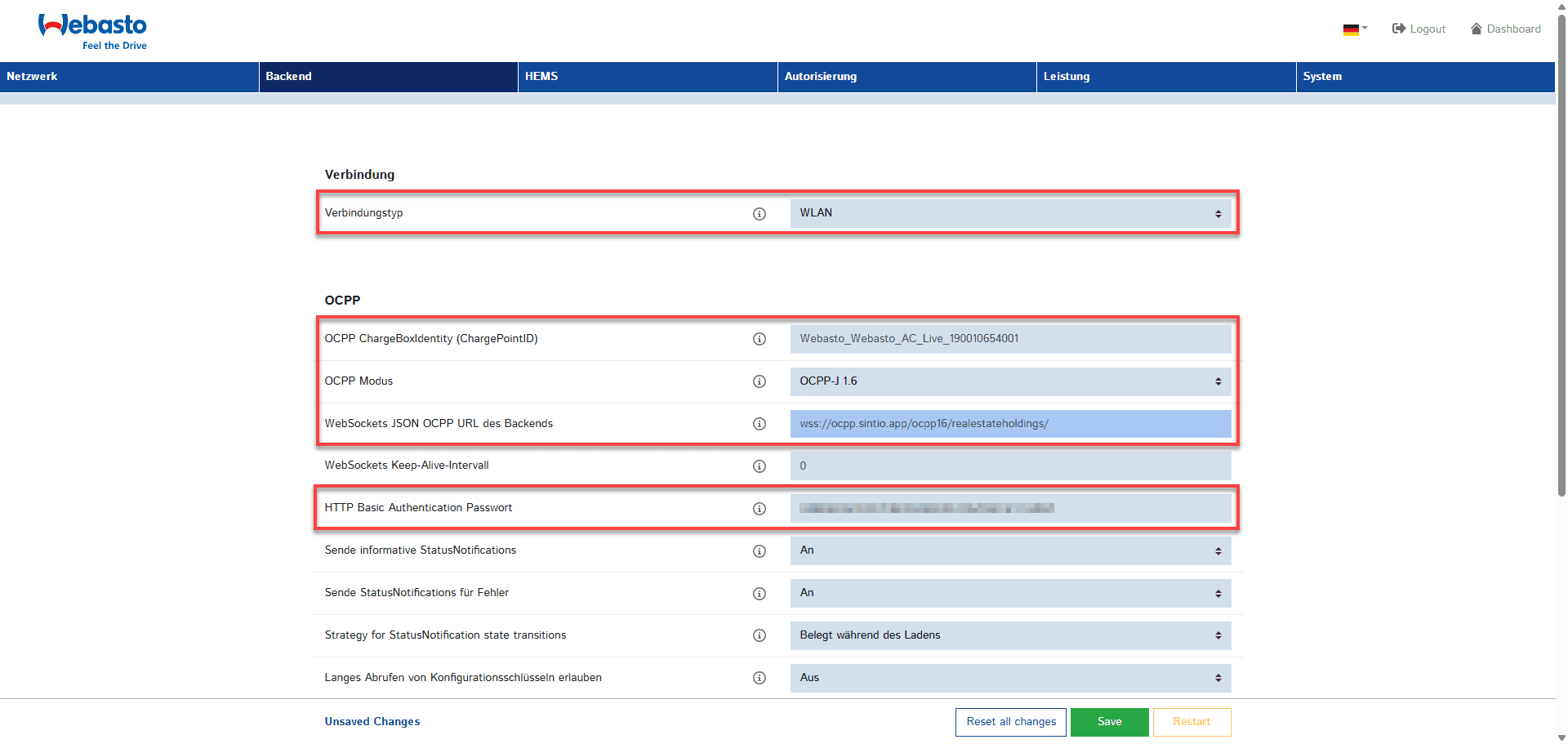Image resolution: width=1568 pixels, height=744 pixels.
Task: Go to the Autorisierung tab
Action: tap(907, 77)
